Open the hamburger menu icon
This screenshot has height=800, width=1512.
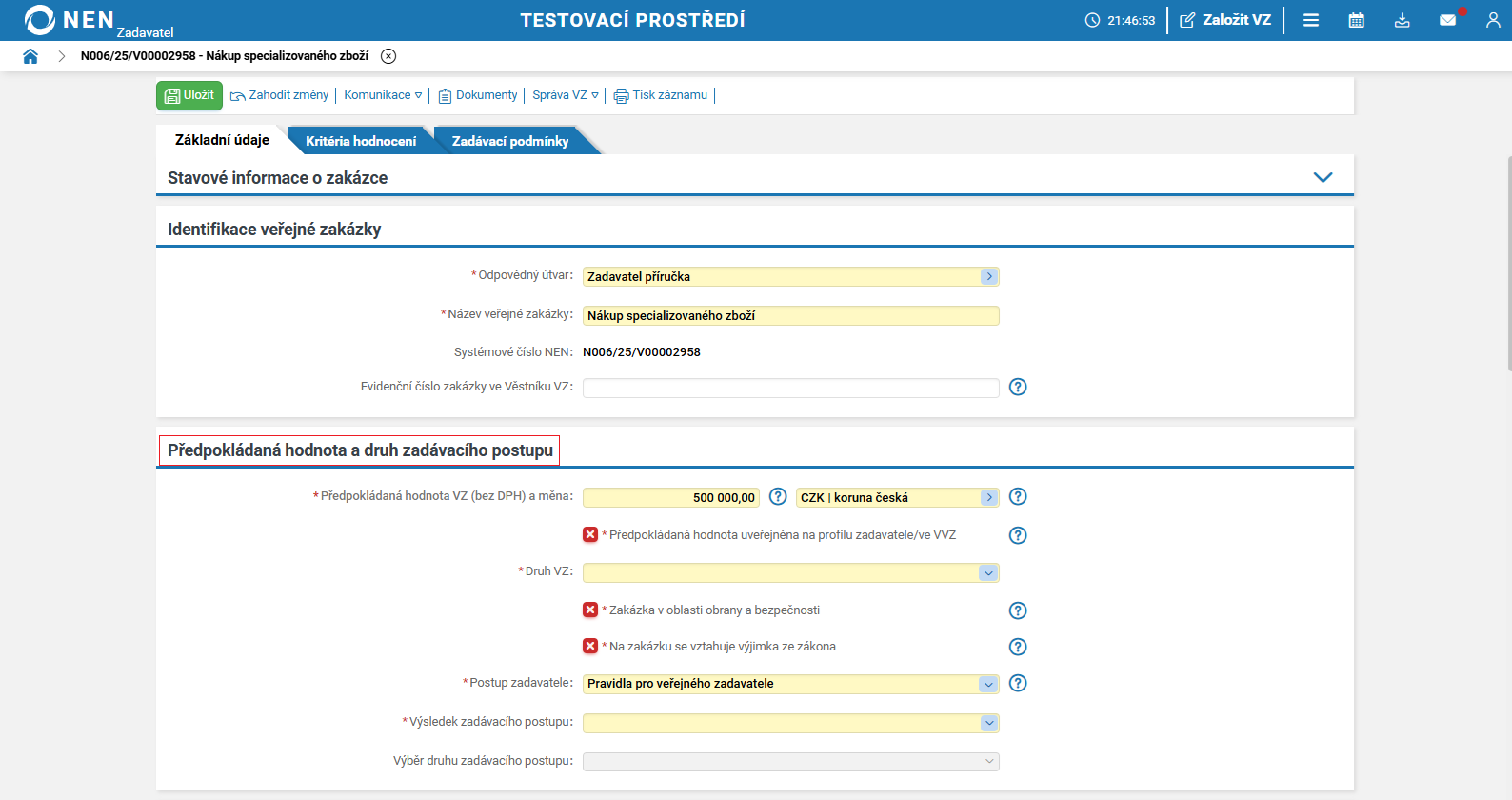1310,20
